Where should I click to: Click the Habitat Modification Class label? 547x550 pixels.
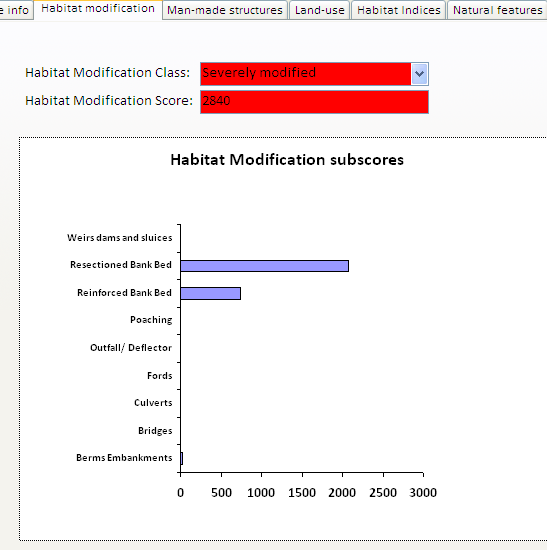pos(107,73)
